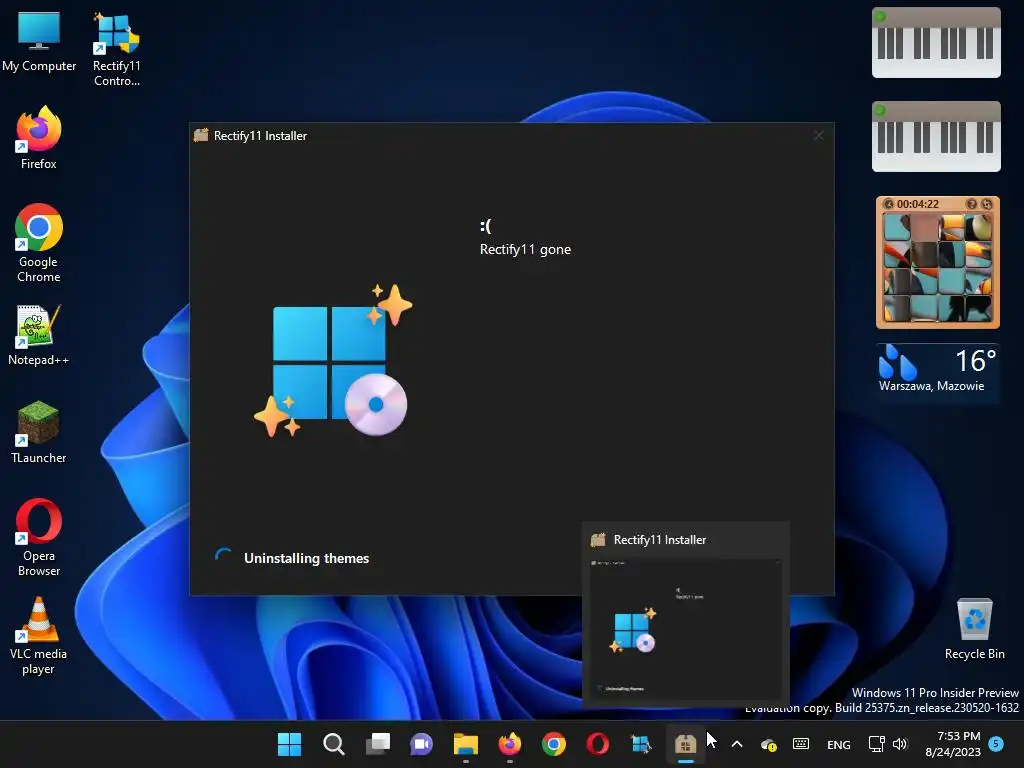The image size is (1024, 768).
Task: Click the Rectify11 gone message
Action: (525, 249)
